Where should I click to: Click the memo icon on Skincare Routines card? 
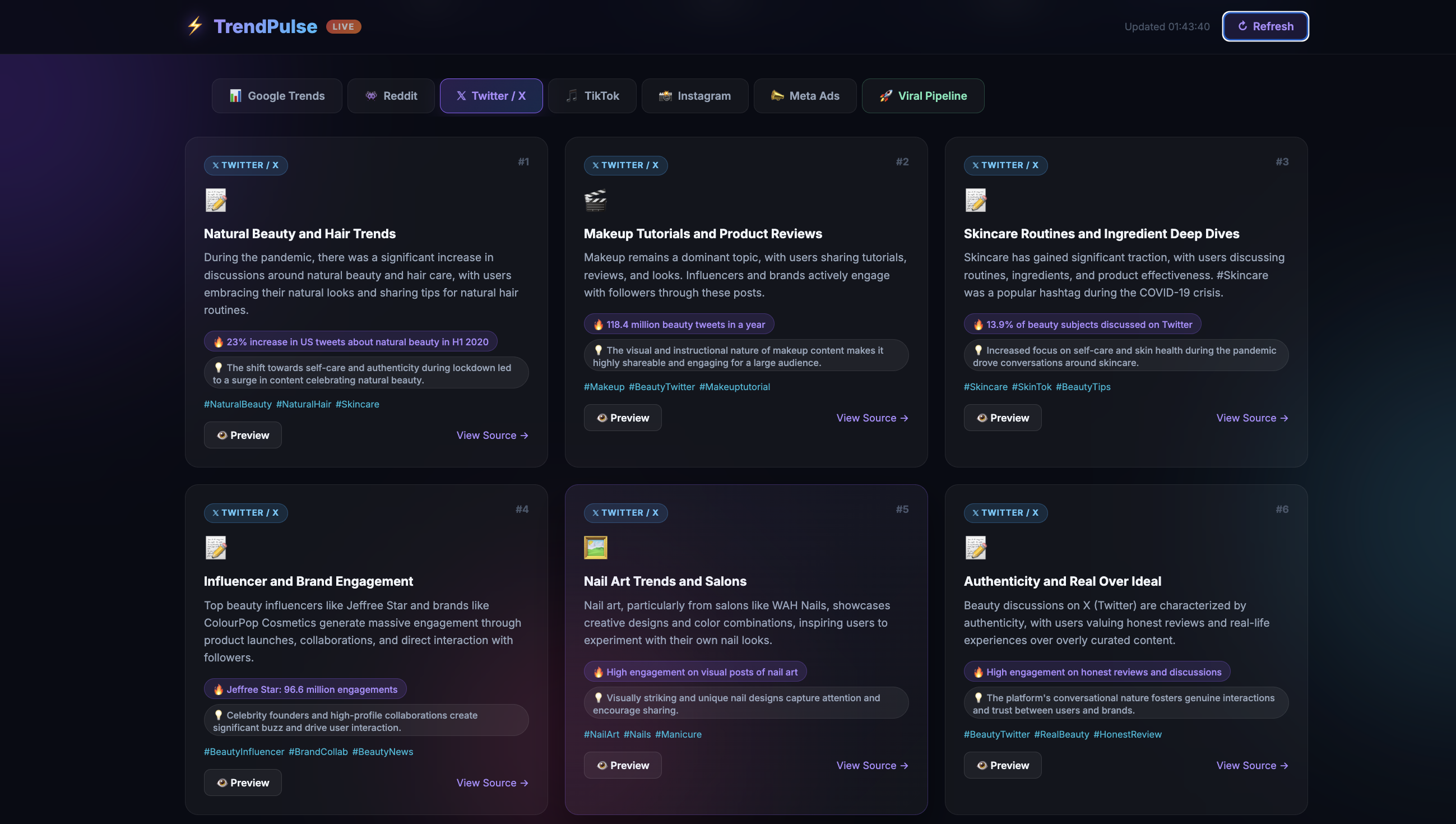tap(975, 200)
